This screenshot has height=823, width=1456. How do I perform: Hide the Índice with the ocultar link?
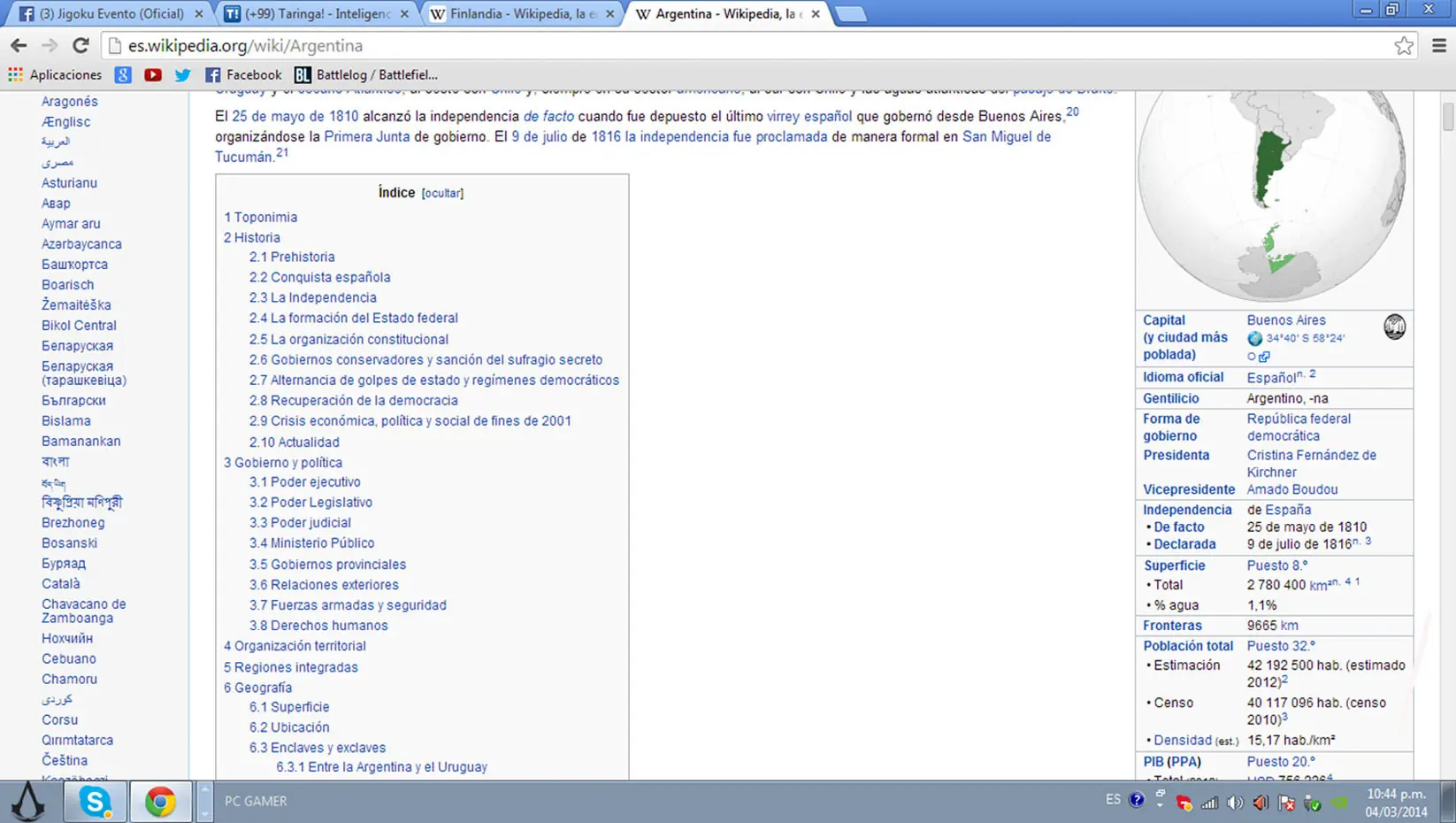442,193
